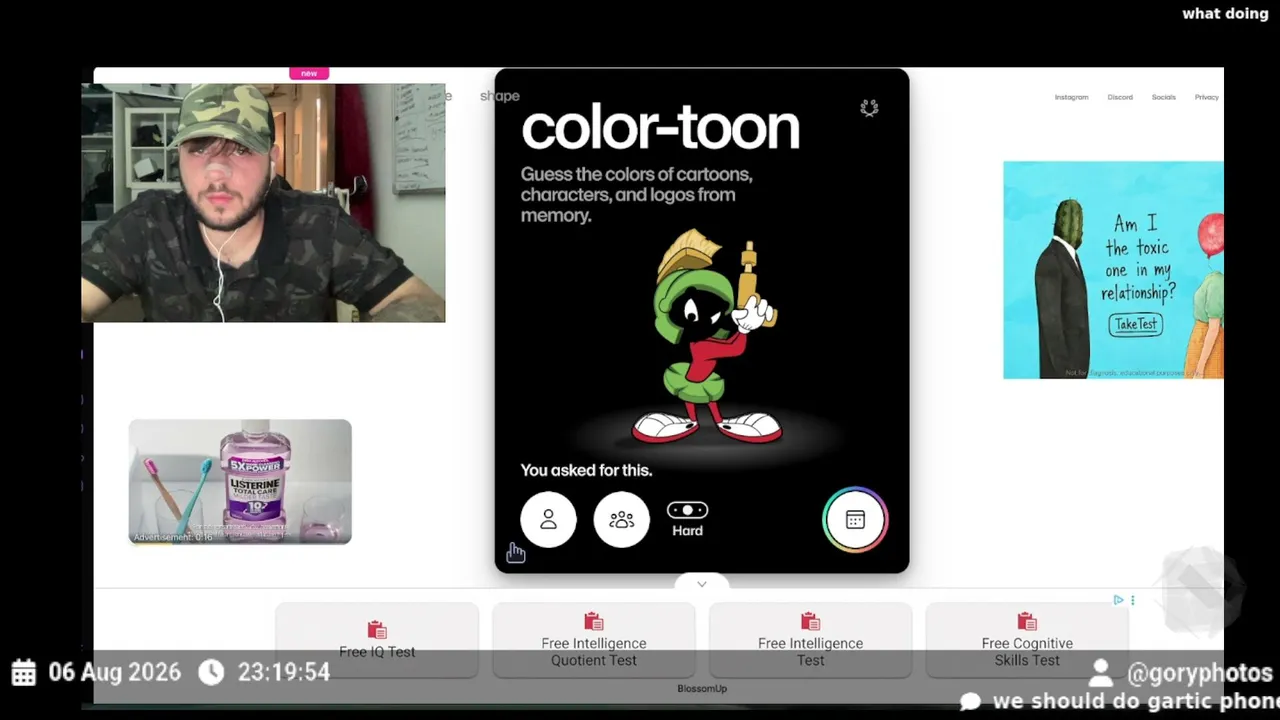Click the Free IQ Test ad button
The image size is (1280, 720).
(x=377, y=641)
